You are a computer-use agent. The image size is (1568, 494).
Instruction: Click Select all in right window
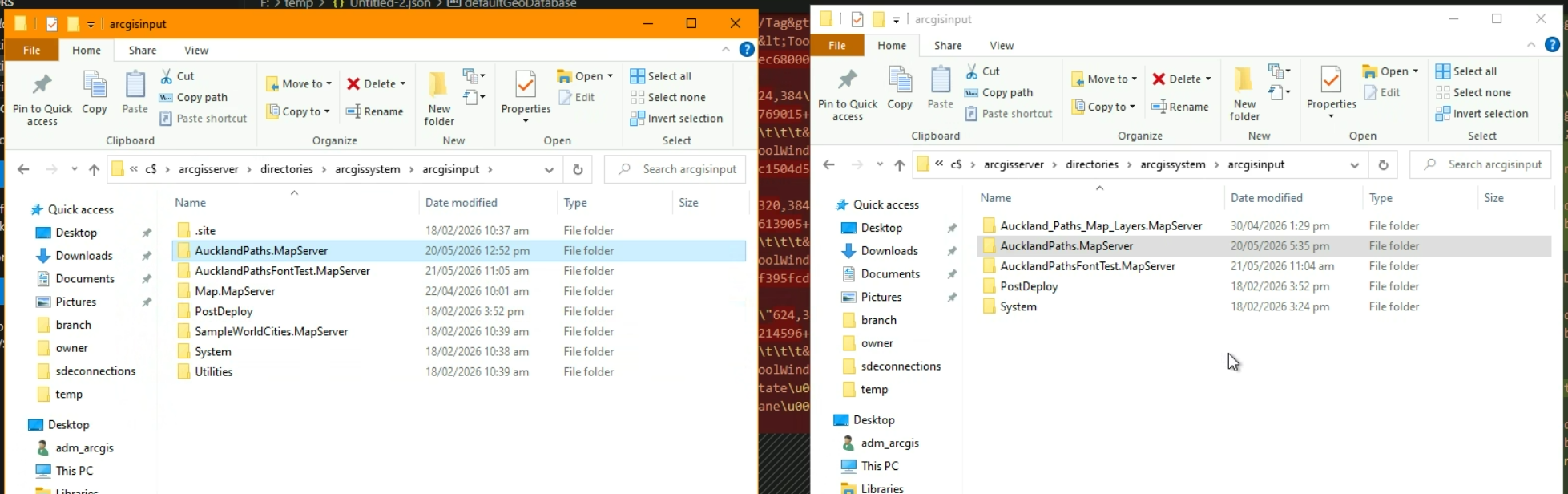[x=1466, y=71]
